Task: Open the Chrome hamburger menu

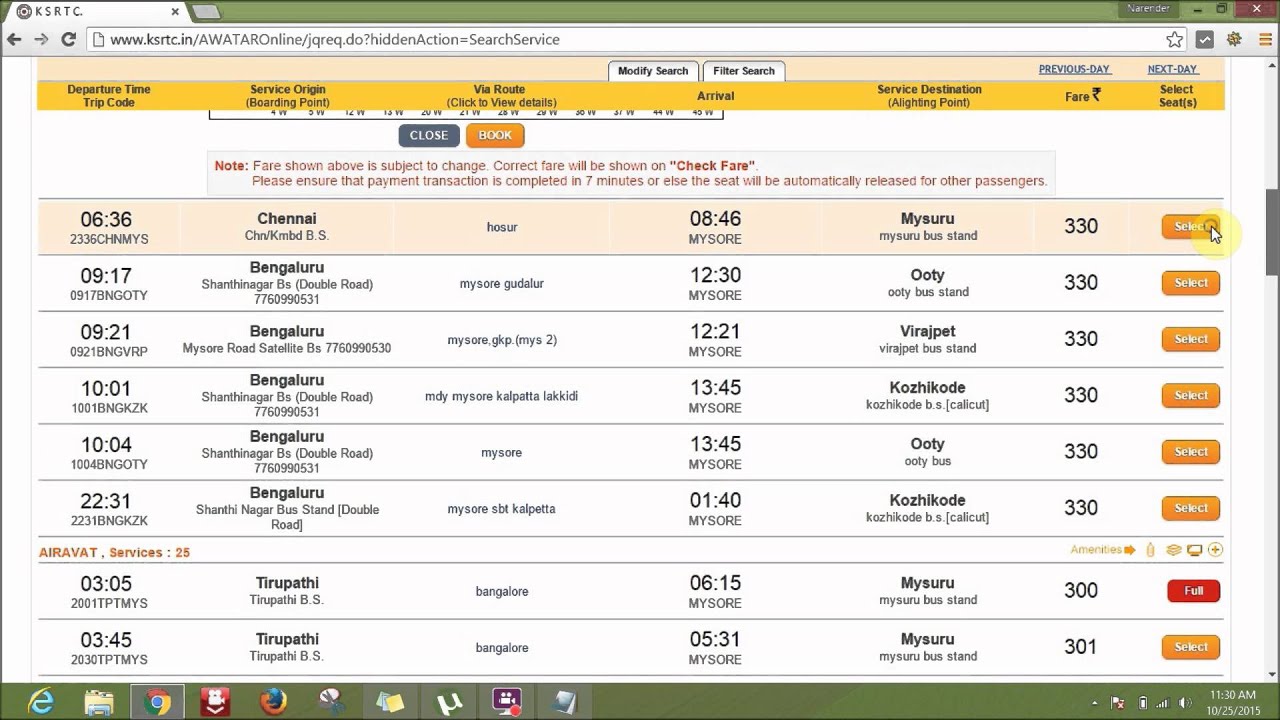Action: pyautogui.click(x=1265, y=40)
